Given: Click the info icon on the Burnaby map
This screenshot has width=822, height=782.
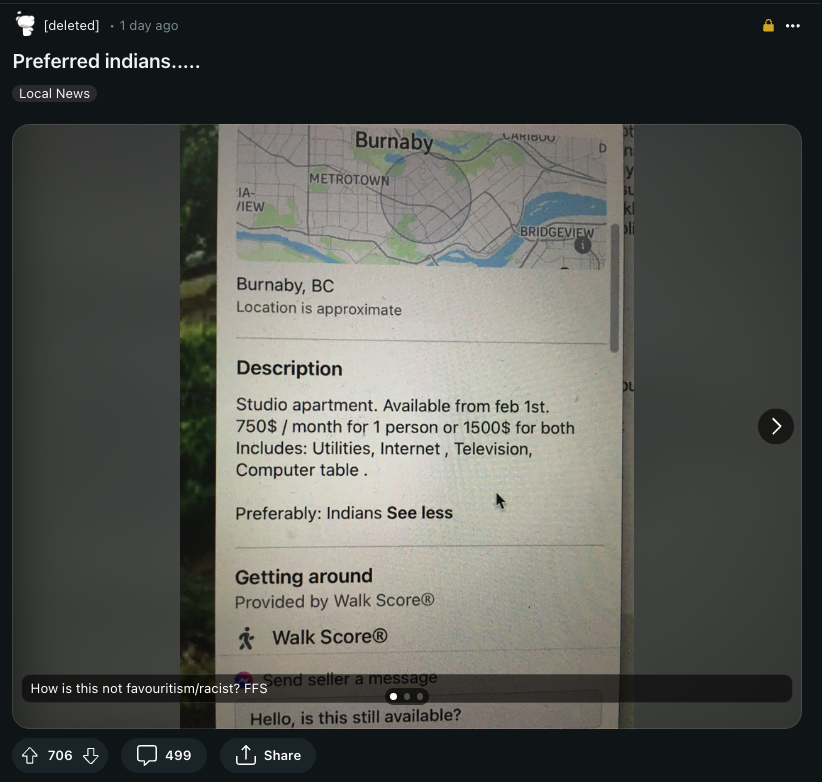Looking at the screenshot, I should [583, 245].
